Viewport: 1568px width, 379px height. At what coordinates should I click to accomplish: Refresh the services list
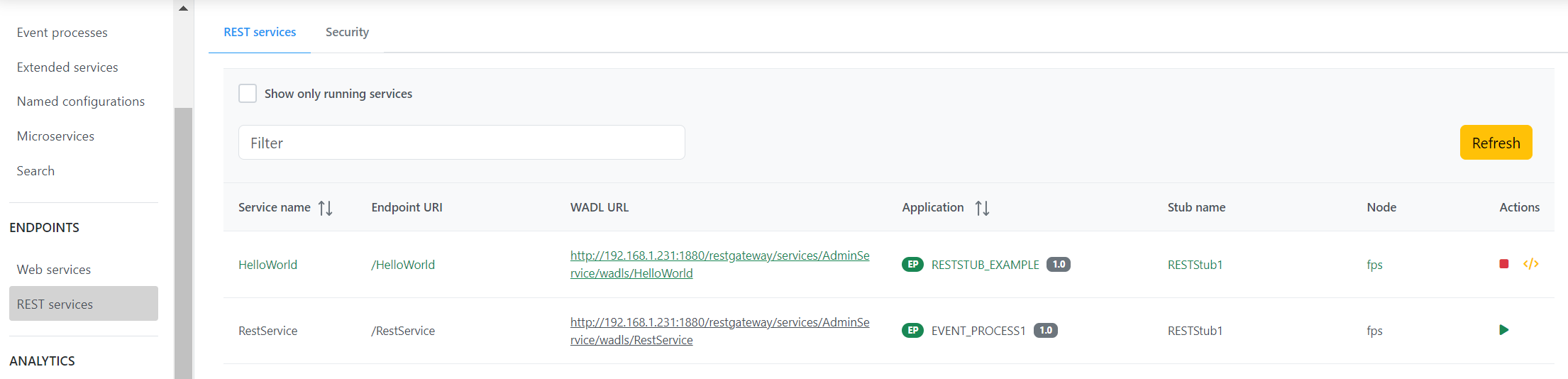(x=1496, y=143)
